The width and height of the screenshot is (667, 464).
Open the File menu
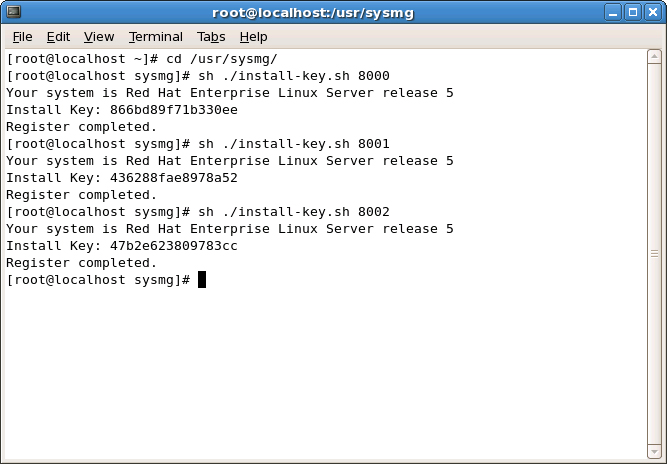(x=23, y=37)
